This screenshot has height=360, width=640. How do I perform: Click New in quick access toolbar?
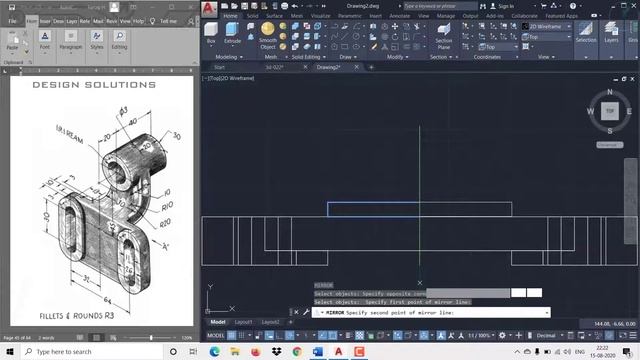point(224,6)
